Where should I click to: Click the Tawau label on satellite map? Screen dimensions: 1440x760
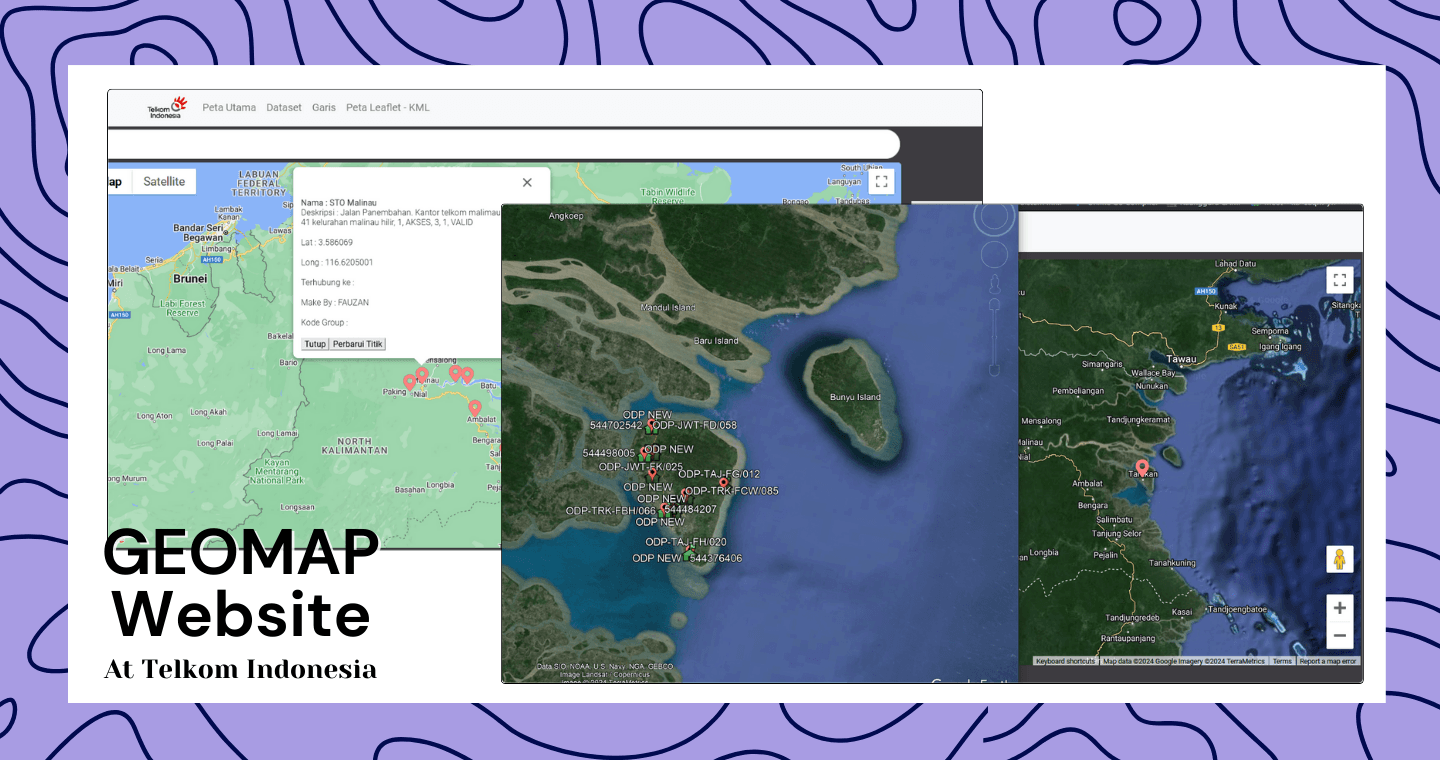[1181, 358]
